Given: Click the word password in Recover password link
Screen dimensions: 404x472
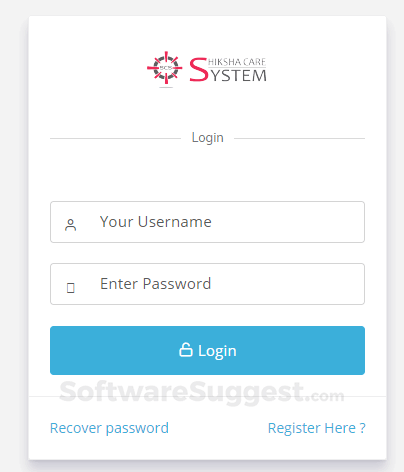Looking at the screenshot, I should [x=137, y=429].
